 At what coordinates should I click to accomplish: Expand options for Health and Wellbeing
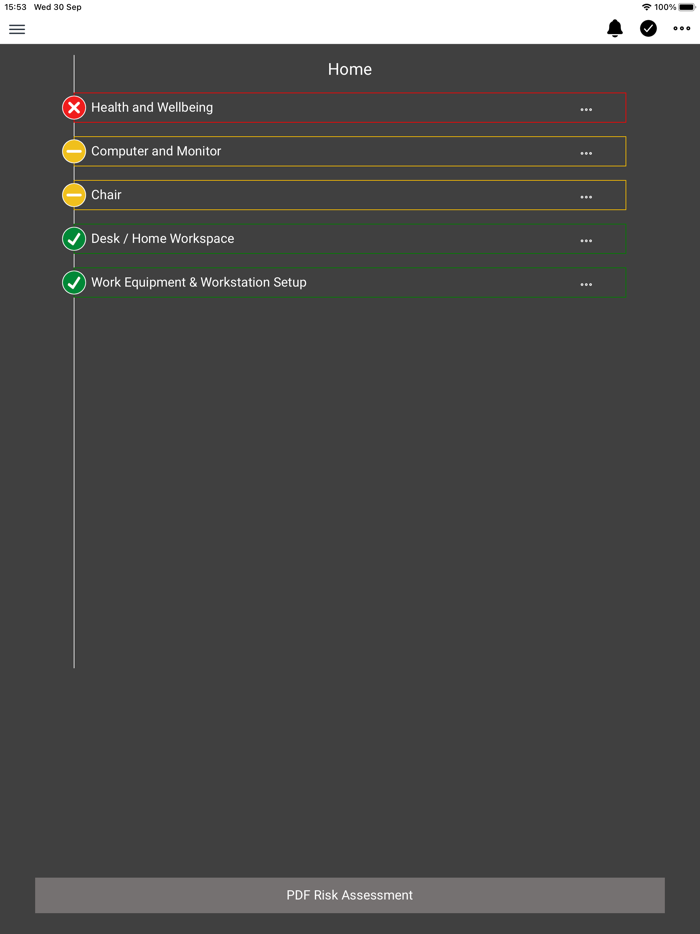click(586, 110)
